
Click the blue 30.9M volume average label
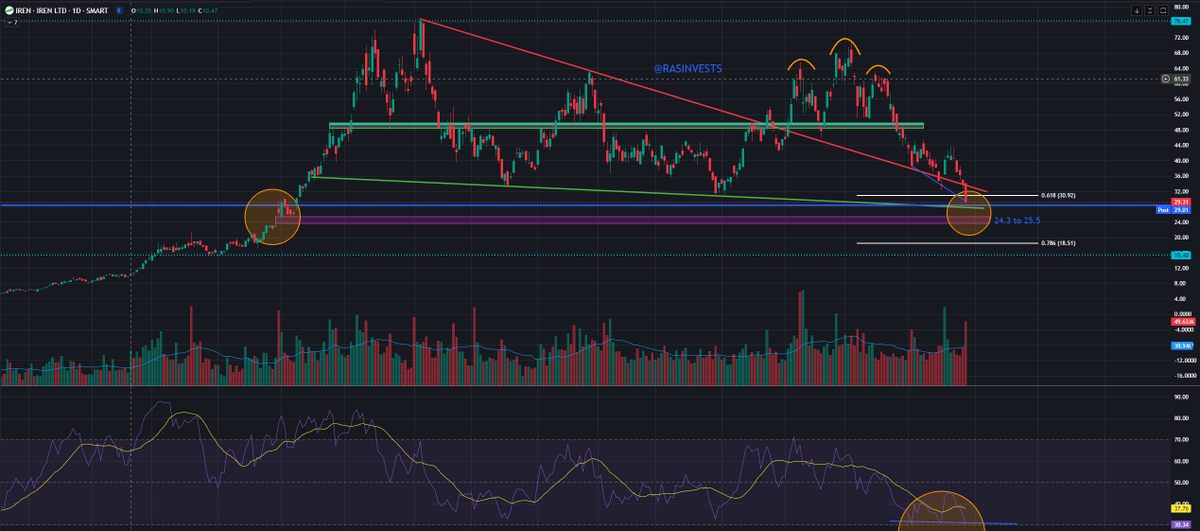point(1180,345)
